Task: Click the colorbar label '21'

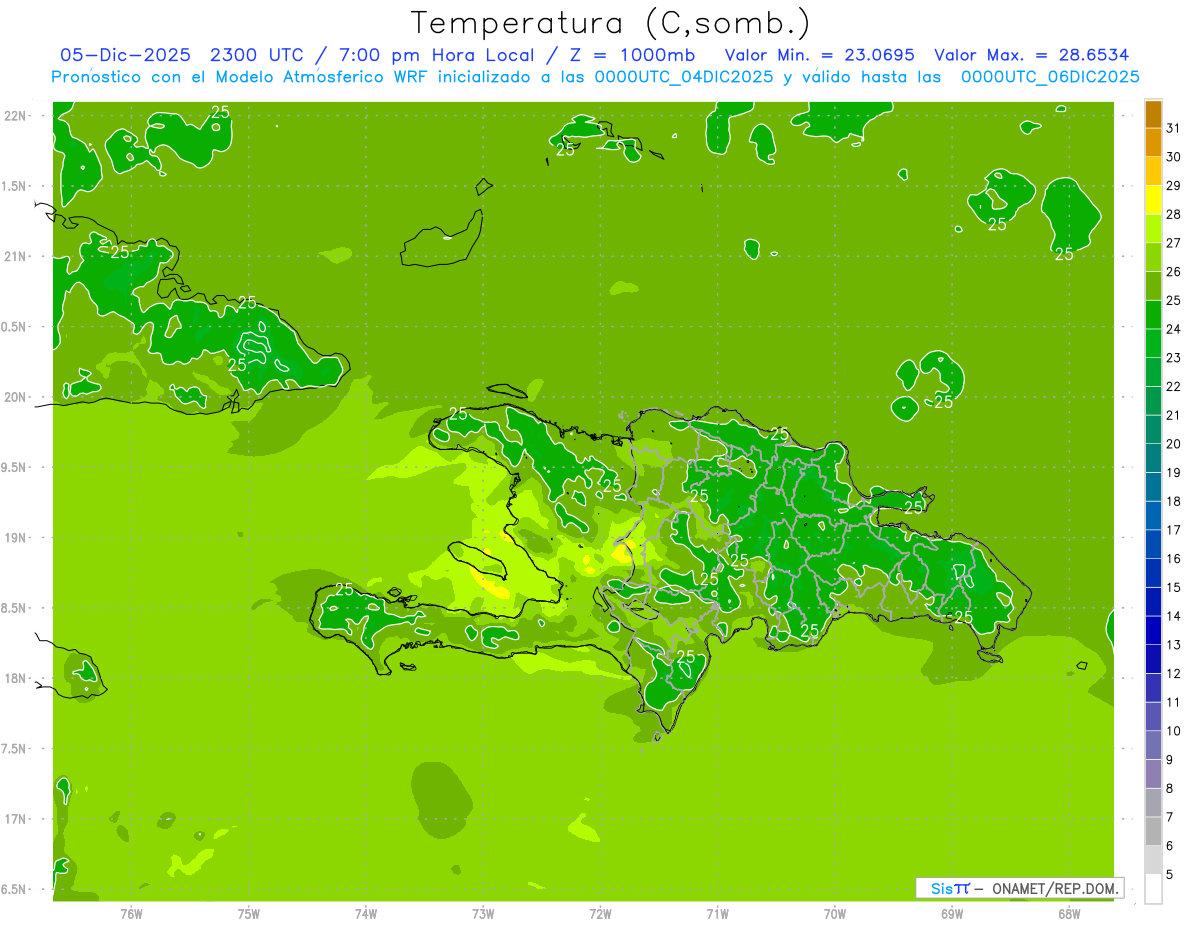Action: pyautogui.click(x=1174, y=415)
